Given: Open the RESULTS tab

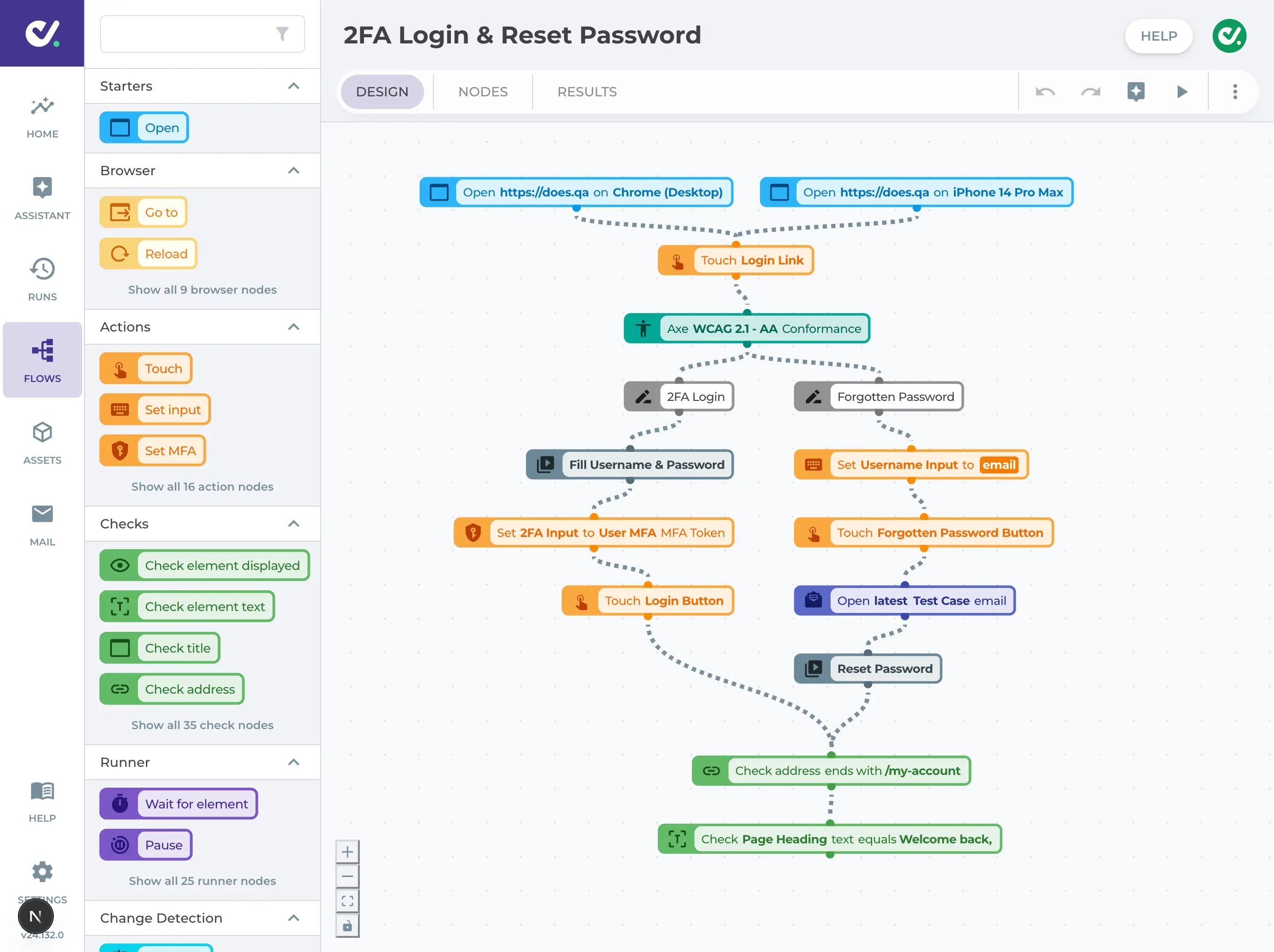Looking at the screenshot, I should point(587,92).
